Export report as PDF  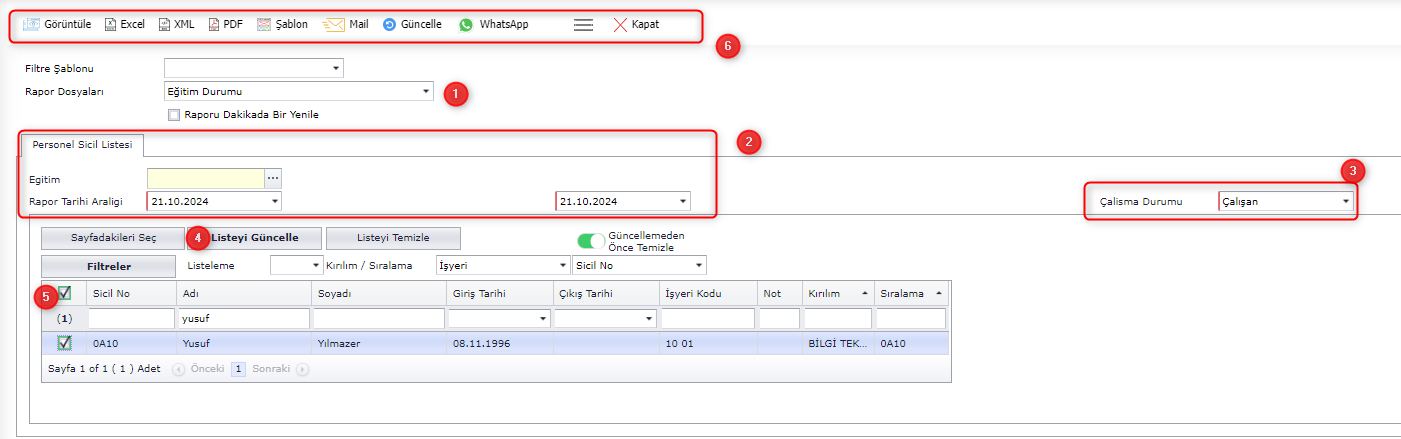click(x=213, y=24)
